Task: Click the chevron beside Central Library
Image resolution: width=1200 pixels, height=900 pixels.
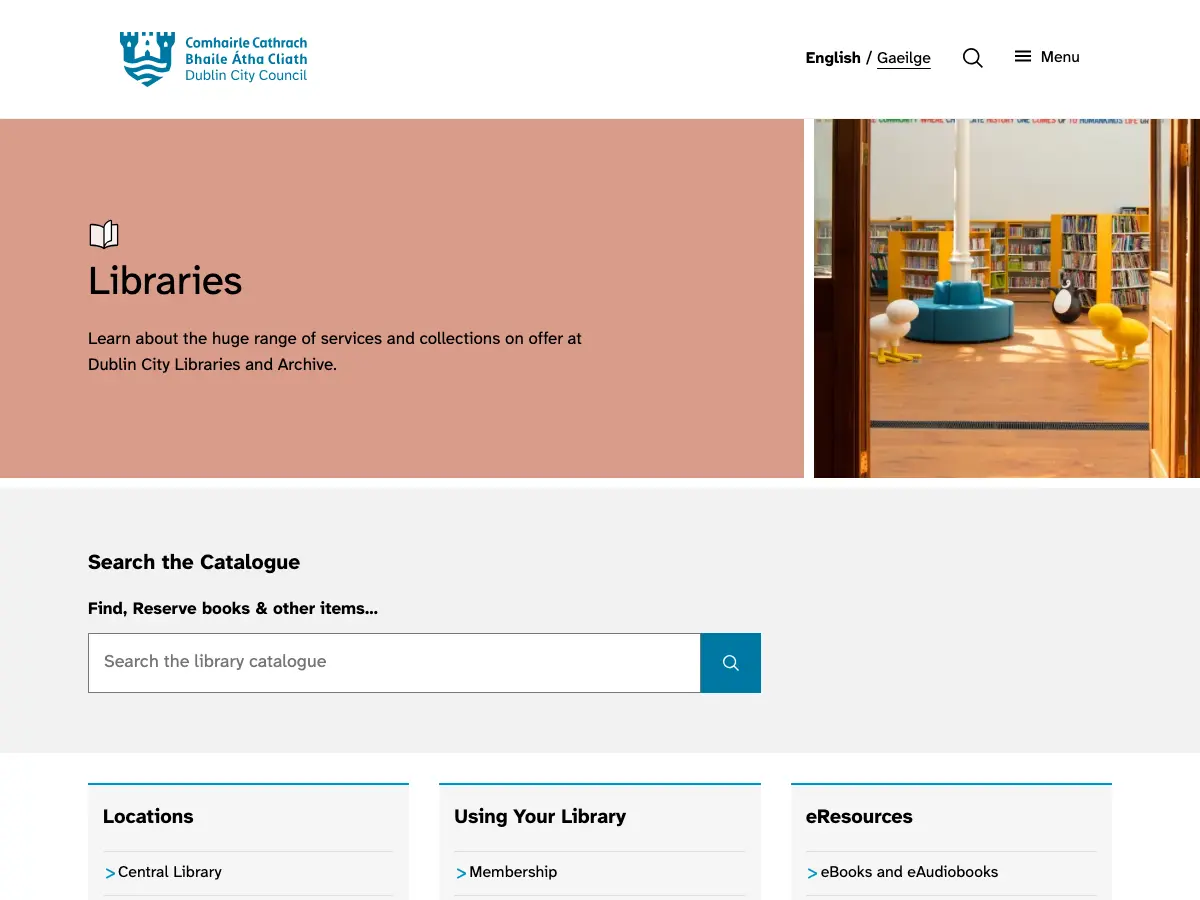Action: 110,874
